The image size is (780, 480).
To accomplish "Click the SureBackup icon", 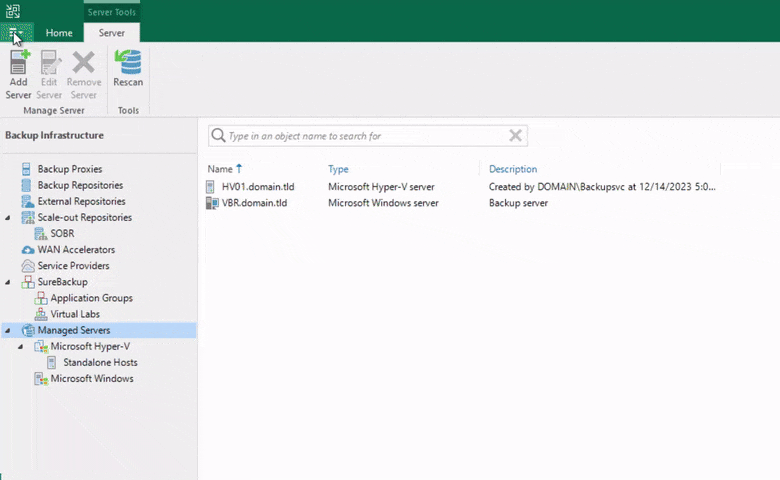I will pos(28,282).
